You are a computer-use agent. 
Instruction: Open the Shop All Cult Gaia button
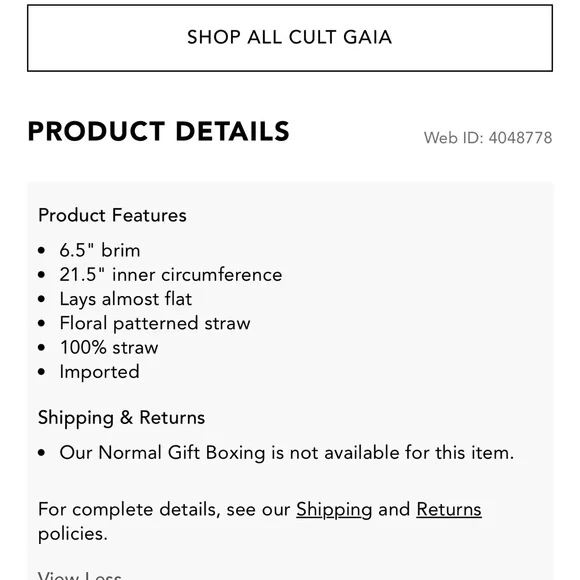tap(290, 38)
